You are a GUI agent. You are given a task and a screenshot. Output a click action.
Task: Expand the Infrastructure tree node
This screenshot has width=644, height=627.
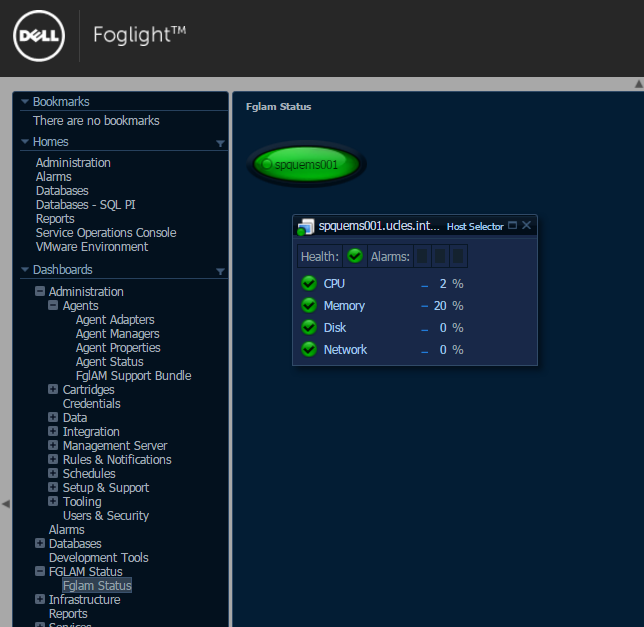pyautogui.click(x=40, y=599)
